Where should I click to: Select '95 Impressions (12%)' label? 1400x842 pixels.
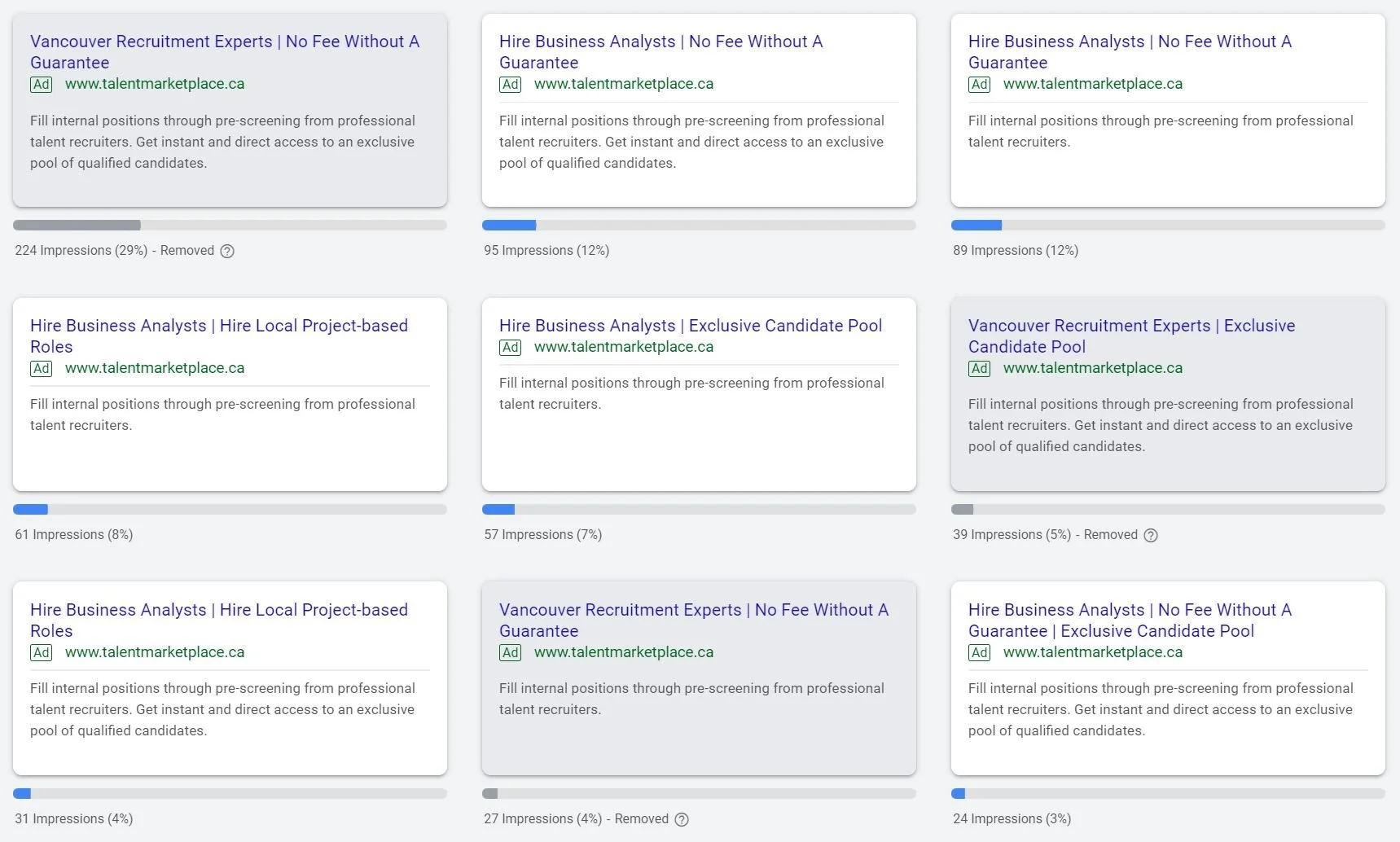pyautogui.click(x=546, y=251)
